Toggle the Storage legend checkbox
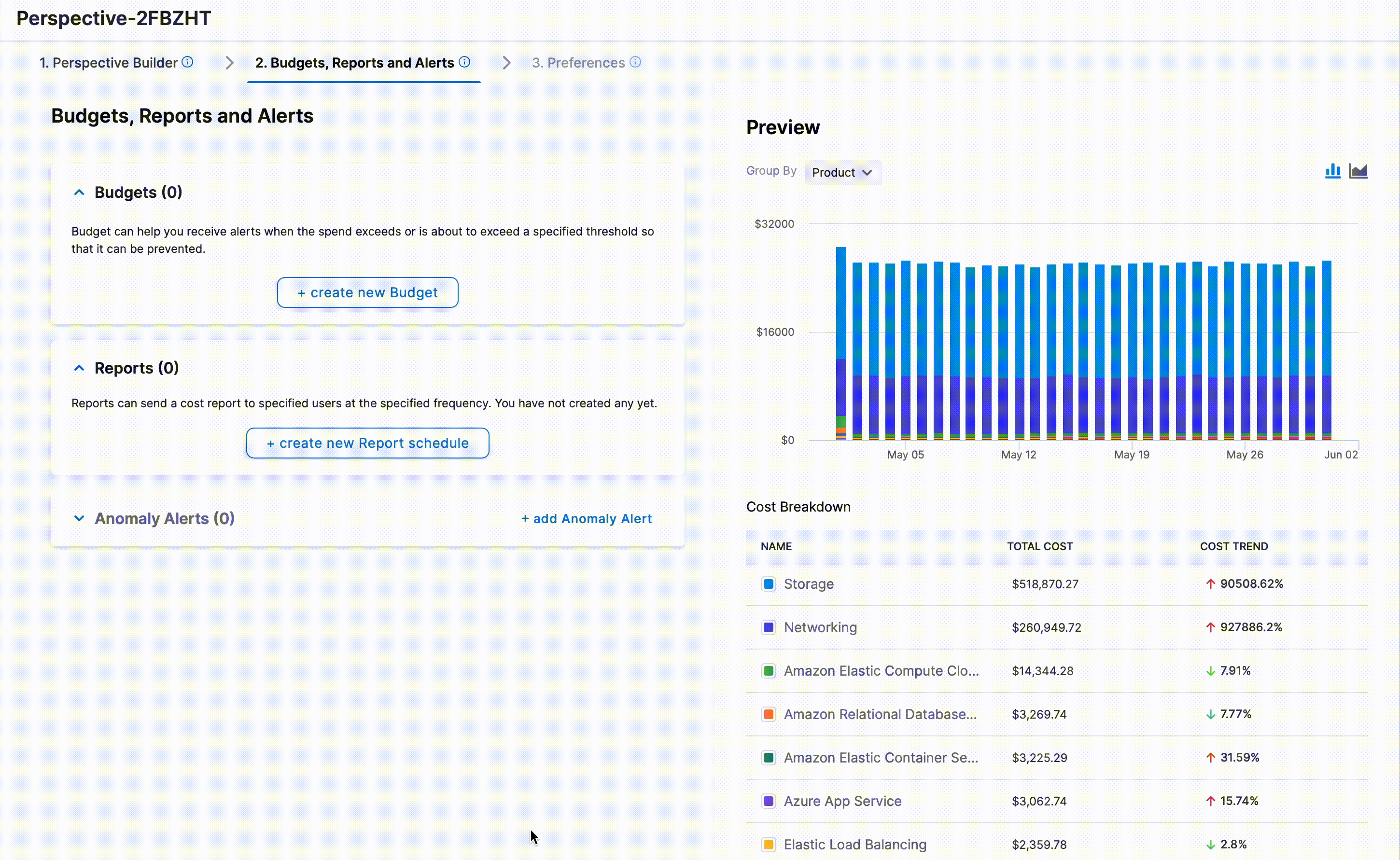 pyautogui.click(x=768, y=583)
